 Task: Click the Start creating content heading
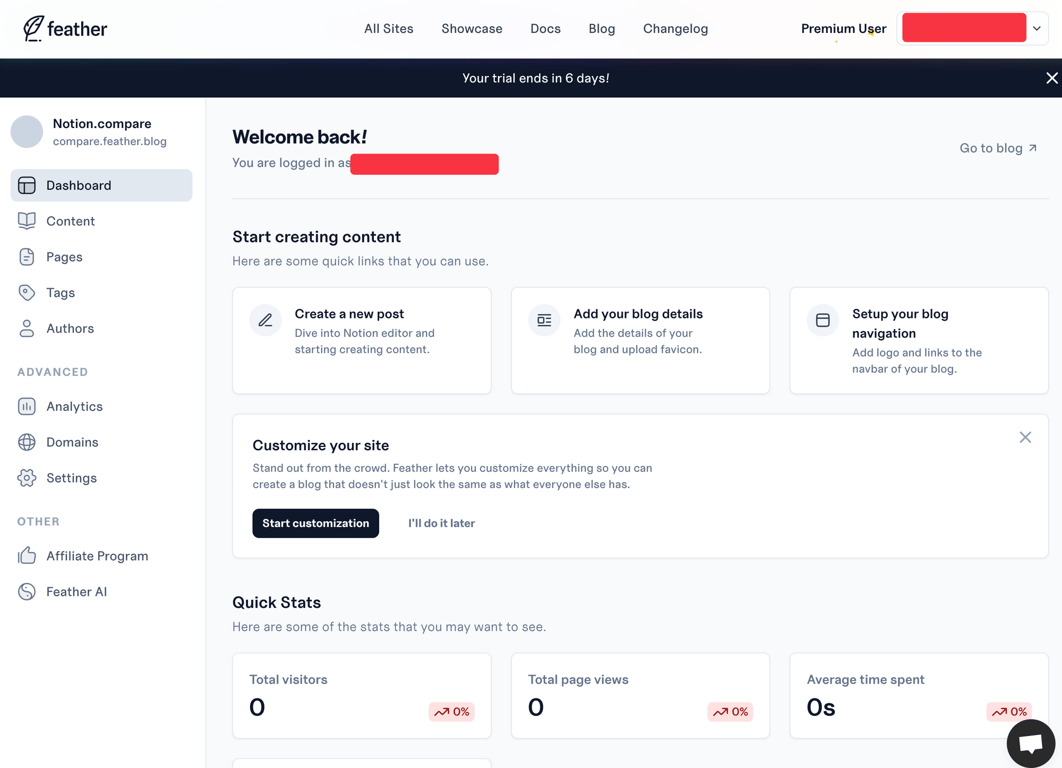point(316,236)
